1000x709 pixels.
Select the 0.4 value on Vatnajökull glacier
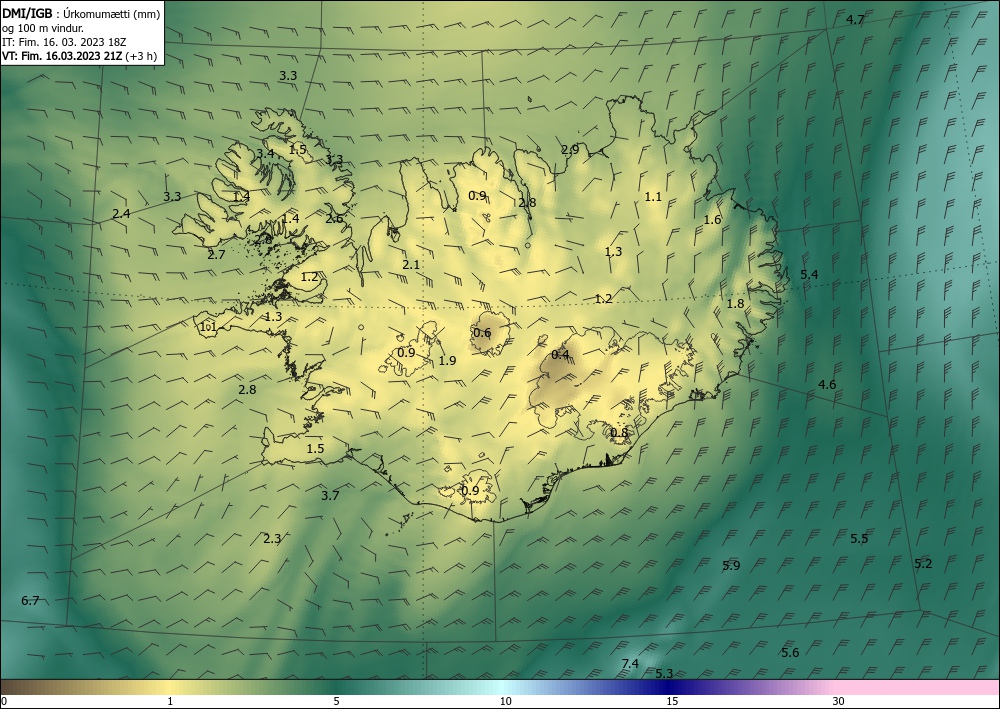click(x=560, y=355)
